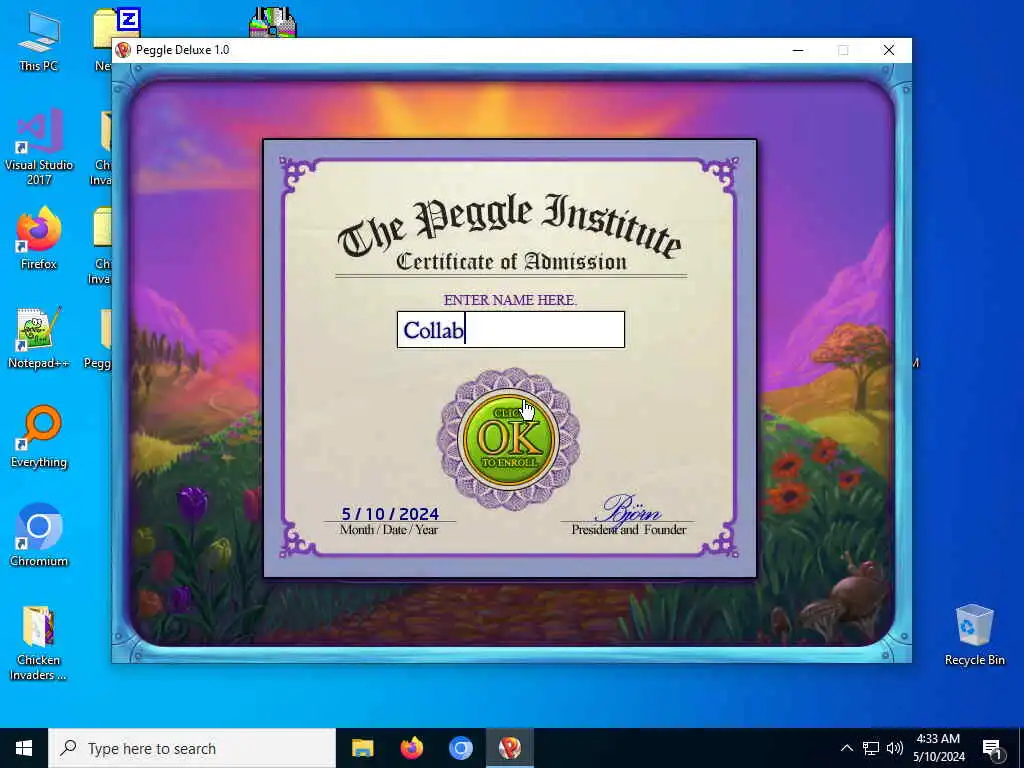This screenshot has width=1024, height=768.
Task: Open the Windows Start menu
Action: click(x=24, y=748)
